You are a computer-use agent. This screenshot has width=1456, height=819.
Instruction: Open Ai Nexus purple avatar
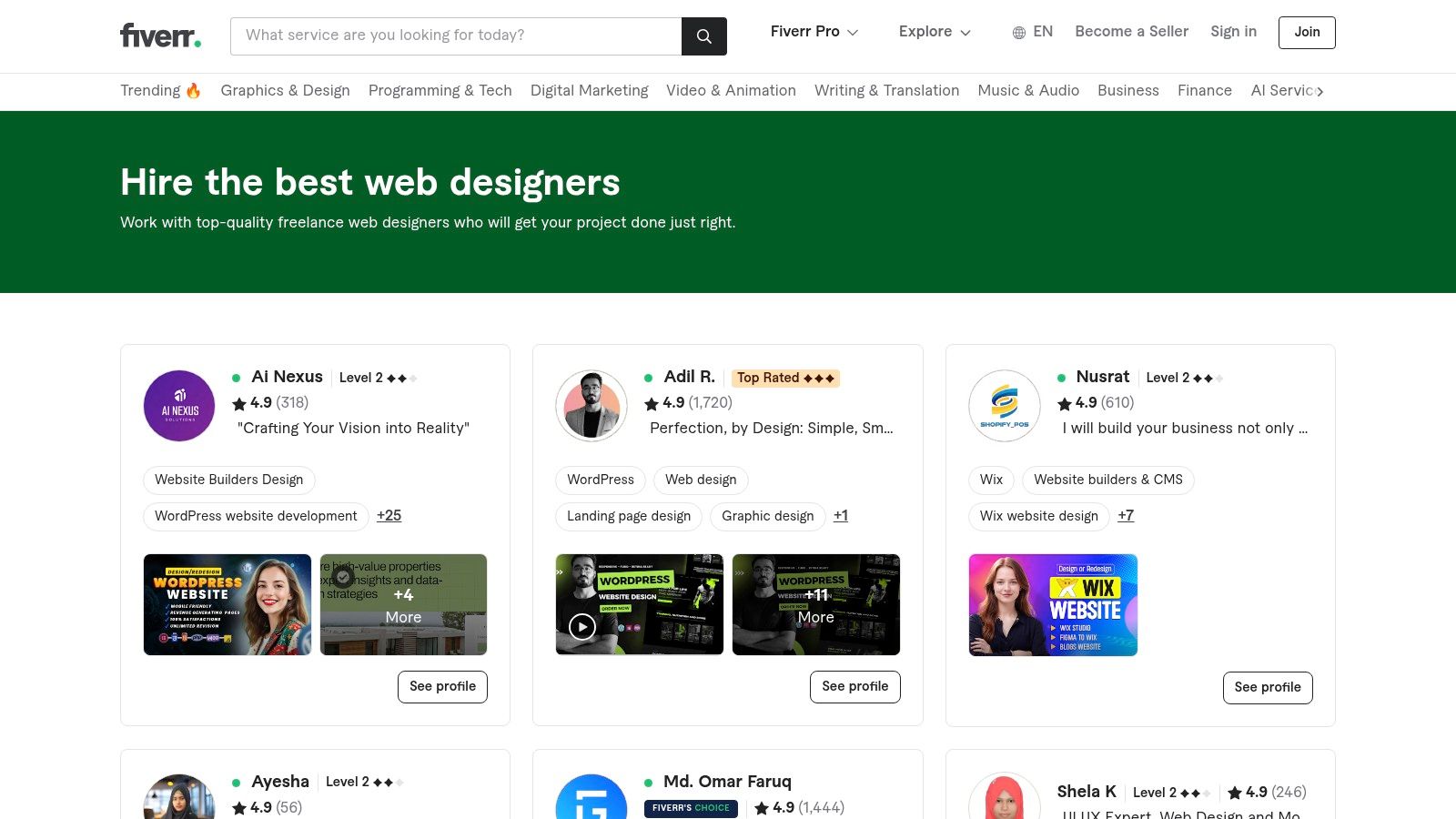[179, 406]
